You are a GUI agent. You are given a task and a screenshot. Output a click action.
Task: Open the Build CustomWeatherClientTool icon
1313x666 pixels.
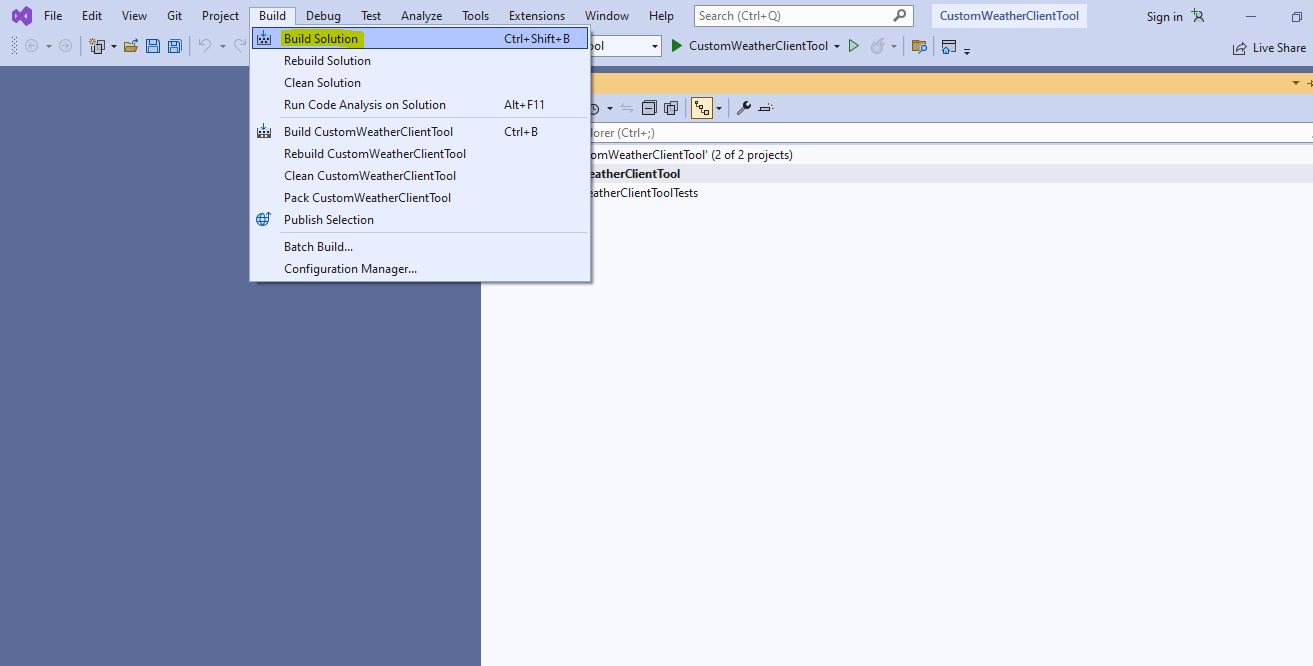pyautogui.click(x=264, y=130)
